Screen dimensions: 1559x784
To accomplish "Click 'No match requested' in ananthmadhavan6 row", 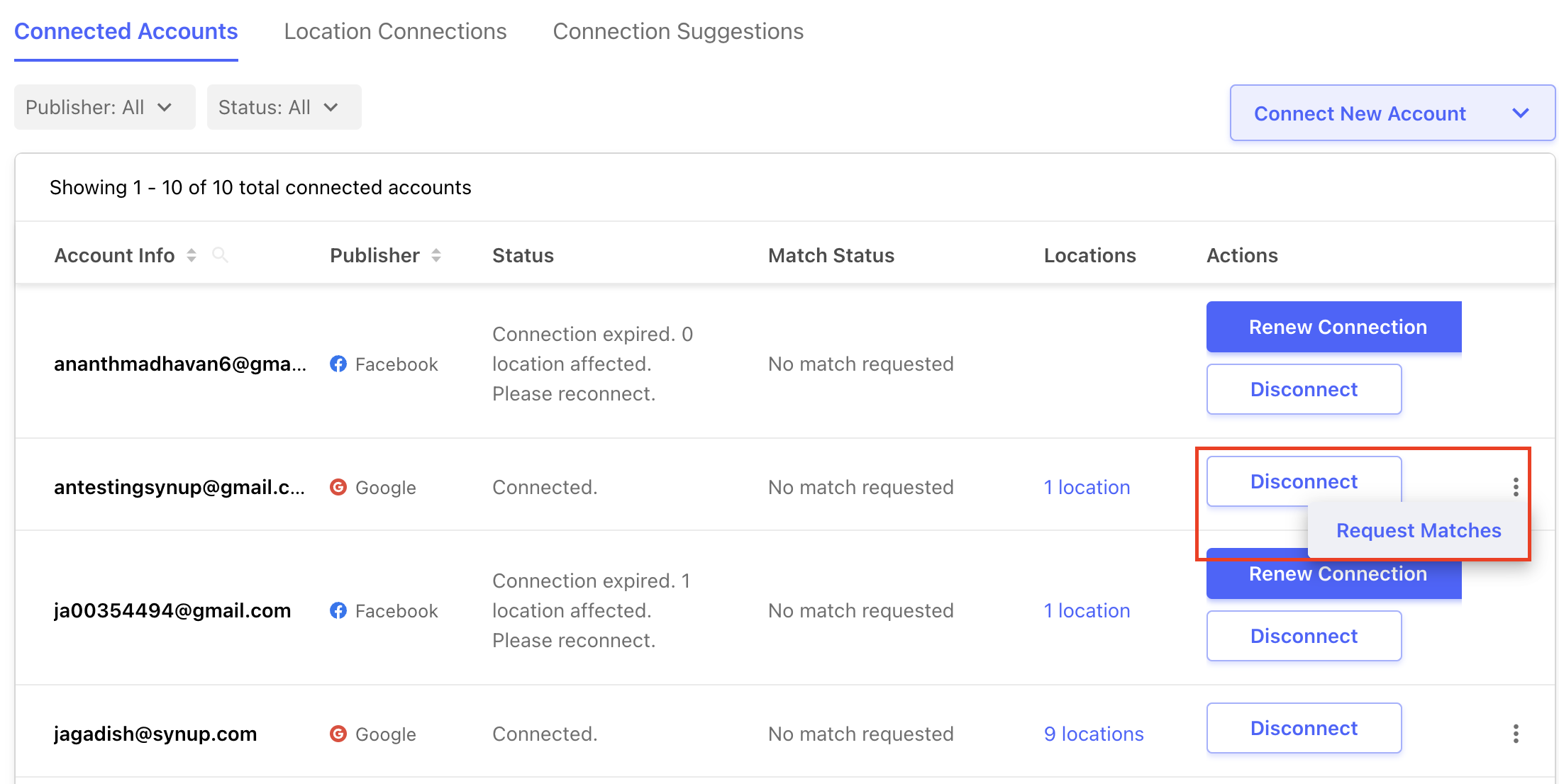I will pyautogui.click(x=860, y=364).
